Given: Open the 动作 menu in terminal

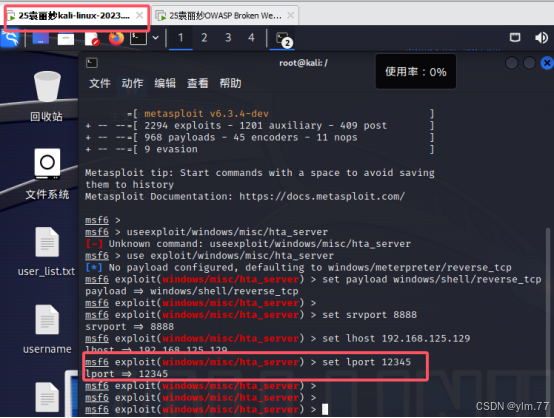Looking at the screenshot, I should [132, 83].
